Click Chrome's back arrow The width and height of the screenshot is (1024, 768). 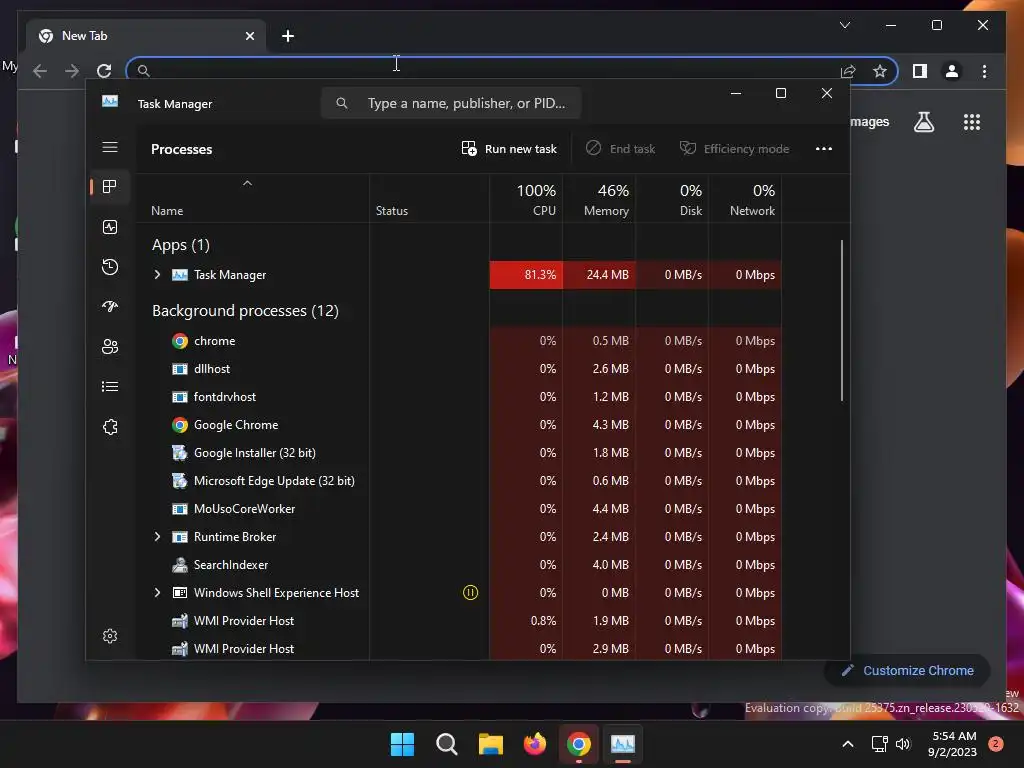tap(40, 71)
